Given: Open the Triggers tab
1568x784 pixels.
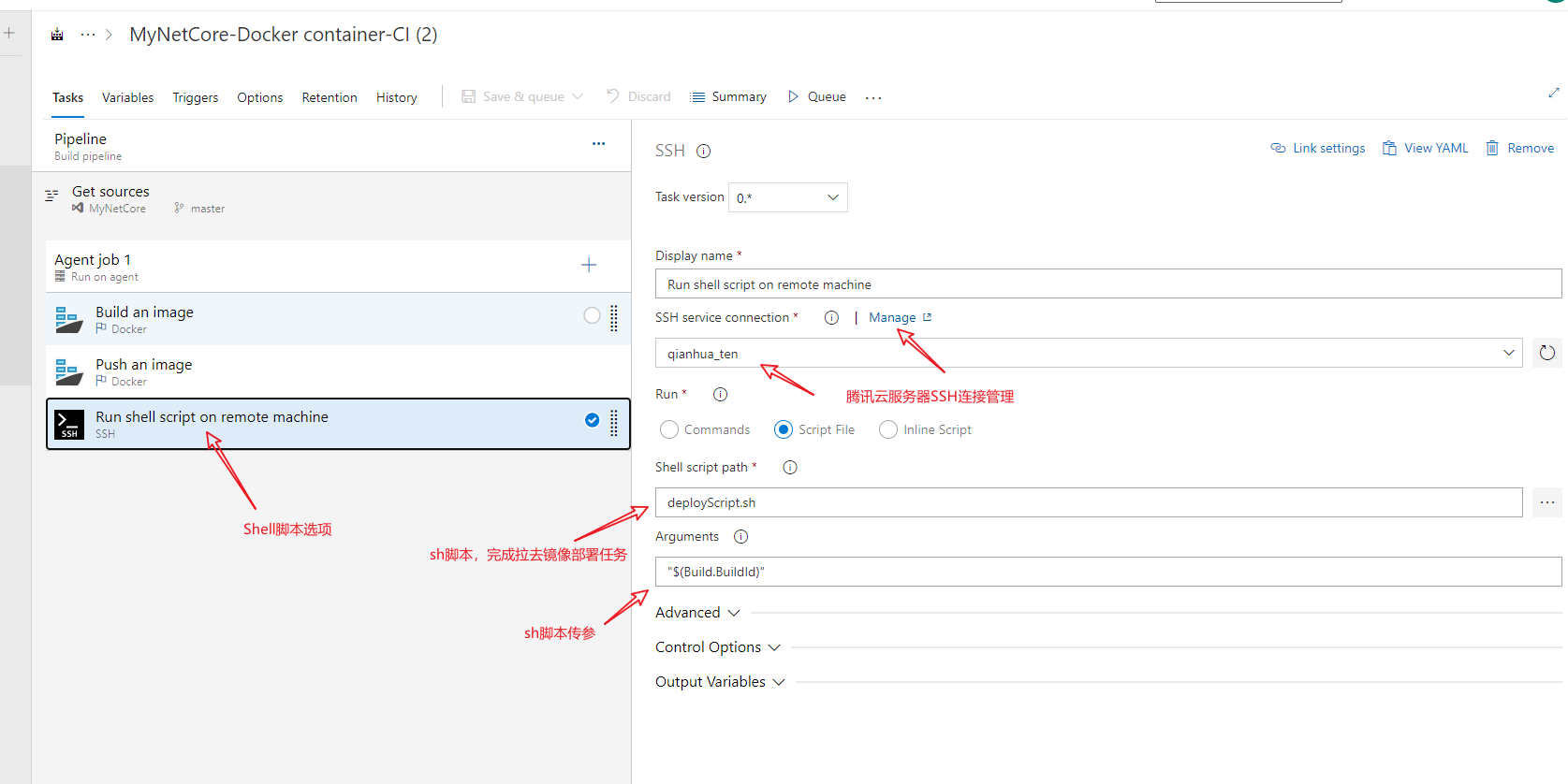Looking at the screenshot, I should 195,97.
